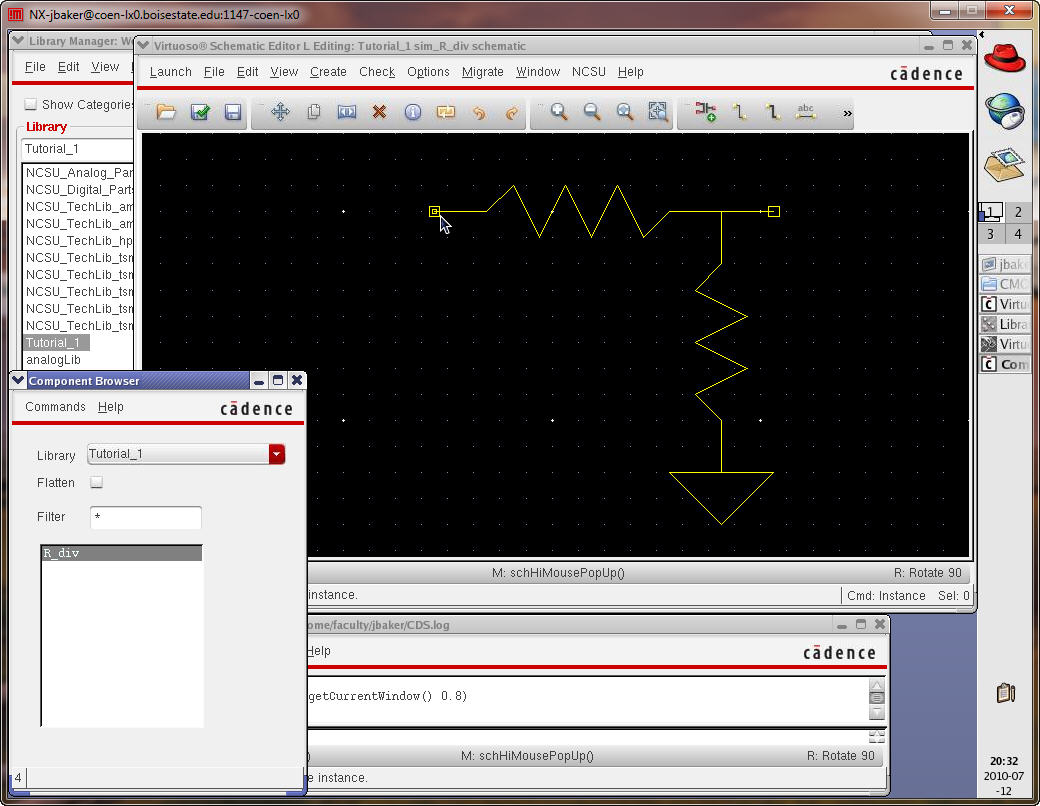Click the Undo arrow icon
This screenshot has width=1040, height=806.
[x=479, y=112]
